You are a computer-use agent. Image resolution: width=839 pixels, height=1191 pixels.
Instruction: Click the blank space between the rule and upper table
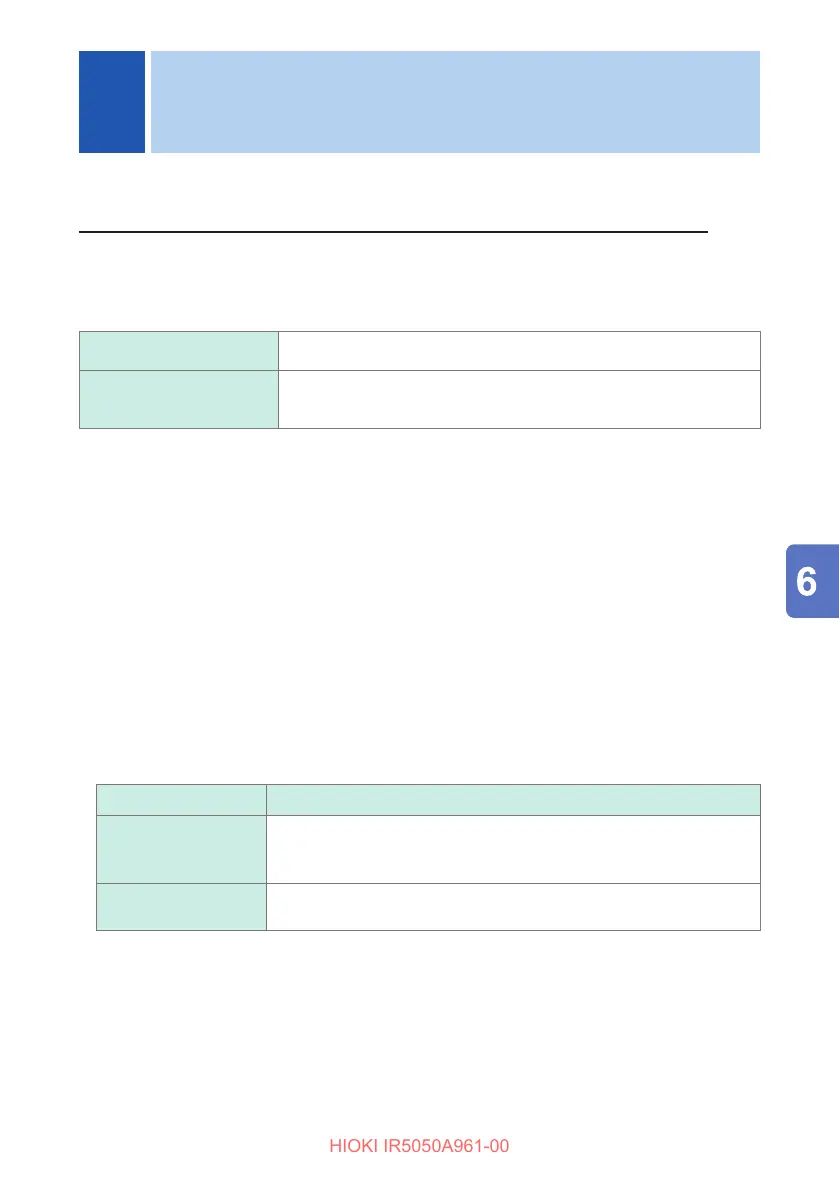pos(419,282)
